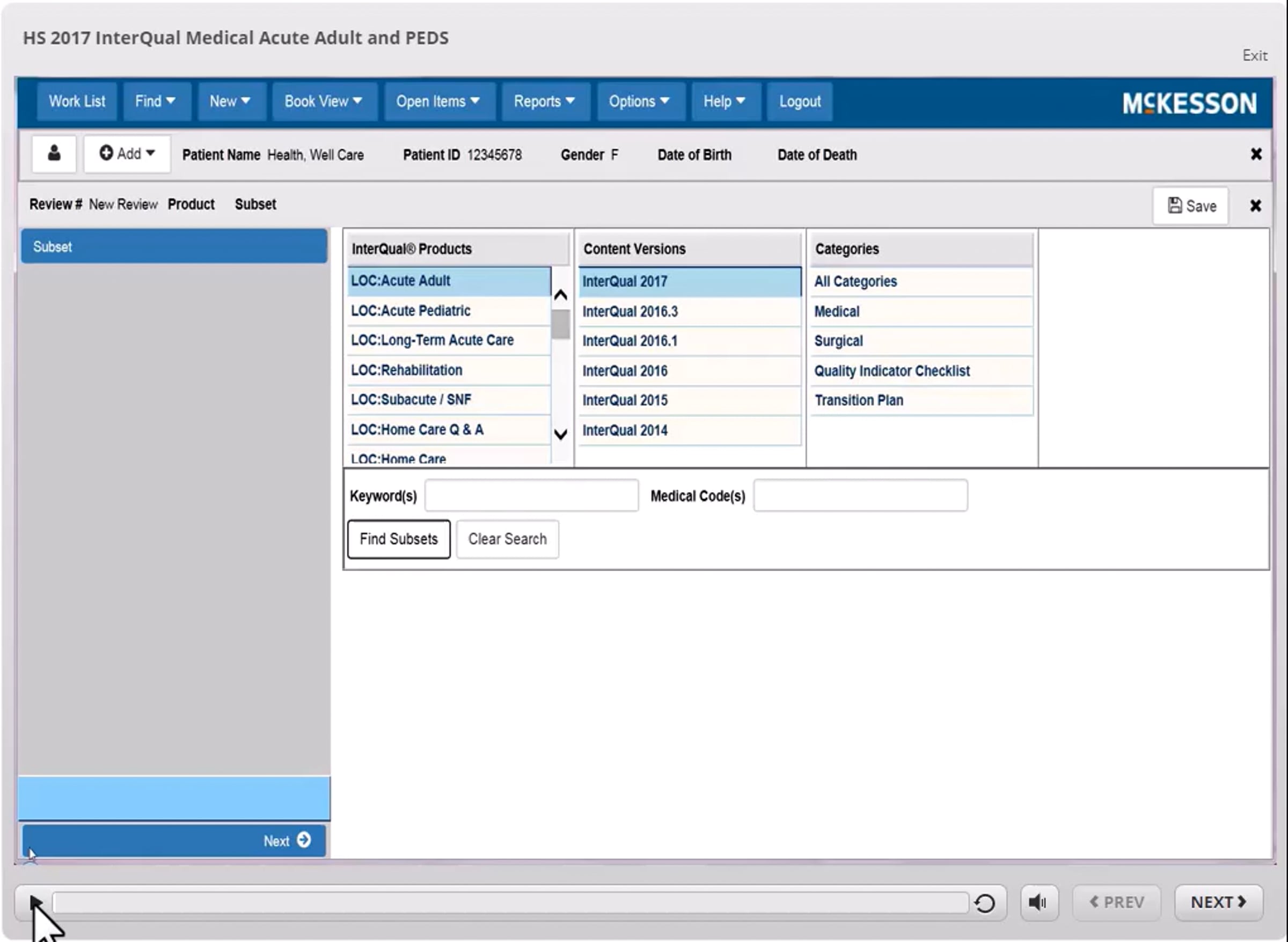Image resolution: width=1288 pixels, height=942 pixels.
Task: Open the Book View dropdown menu
Action: pyautogui.click(x=324, y=101)
